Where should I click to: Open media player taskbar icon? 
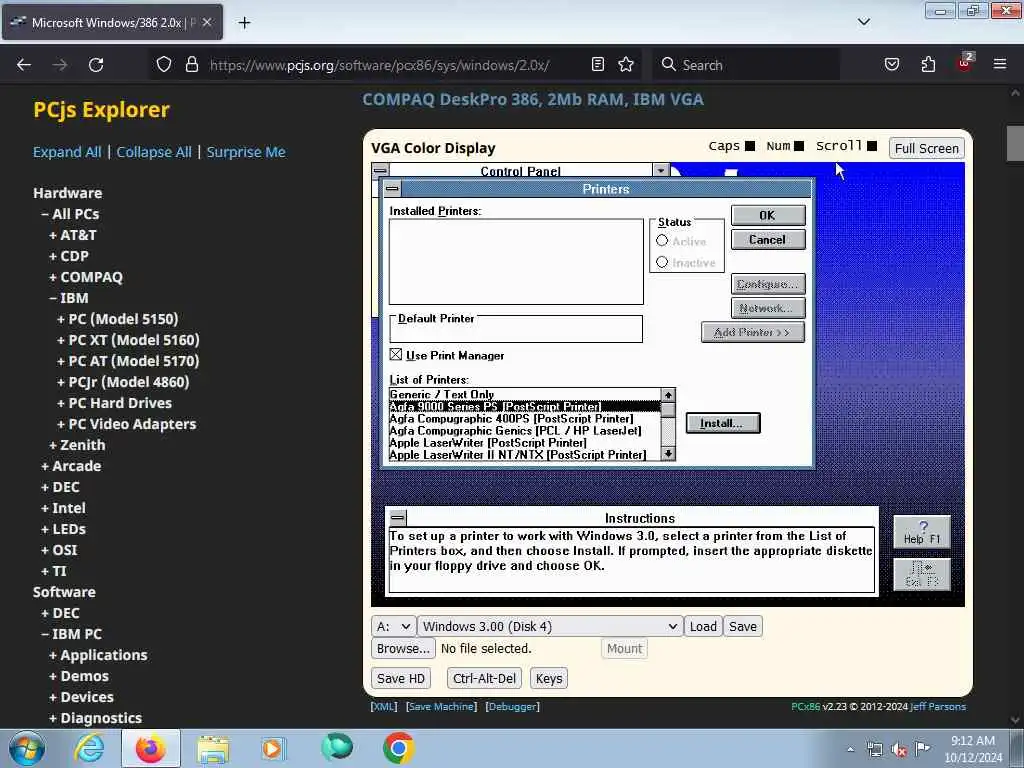(x=272, y=749)
